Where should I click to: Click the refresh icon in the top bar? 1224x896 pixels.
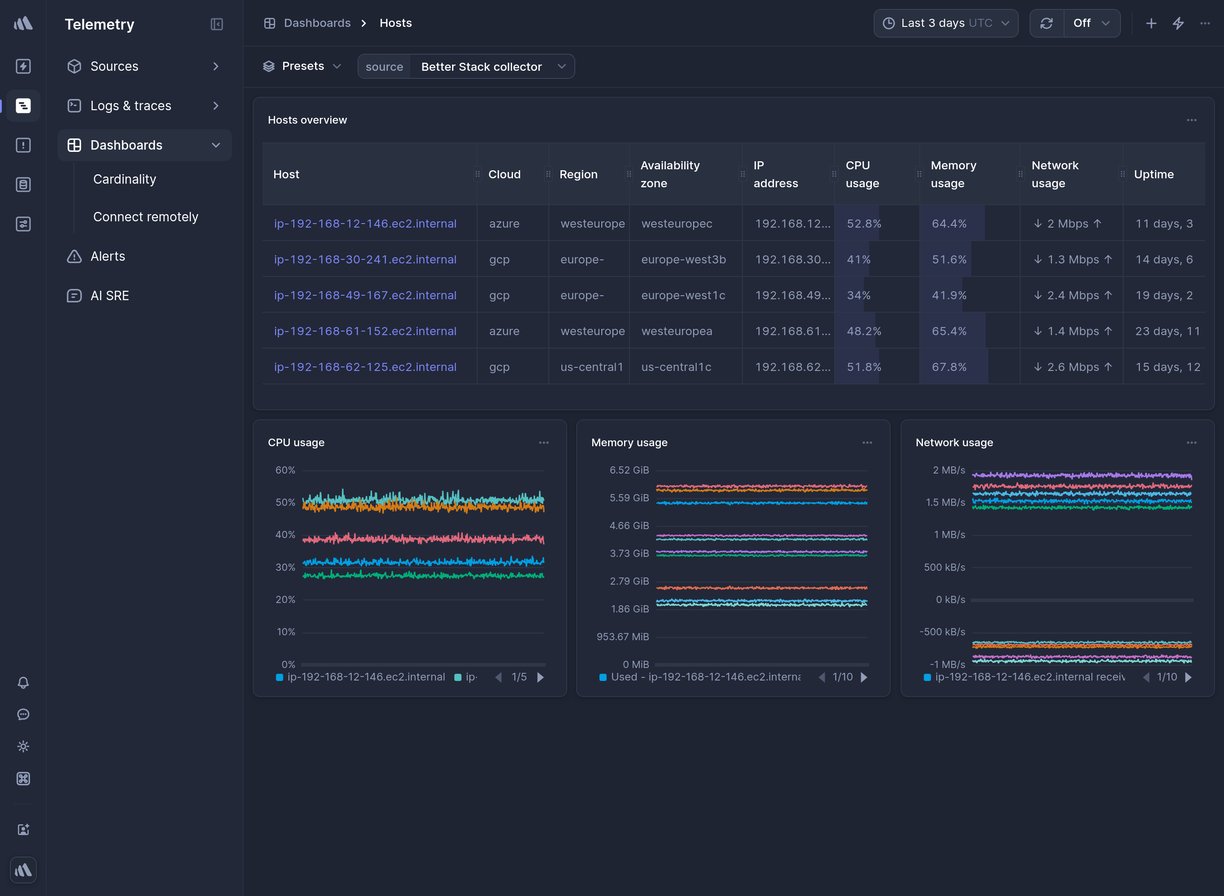click(x=1046, y=22)
